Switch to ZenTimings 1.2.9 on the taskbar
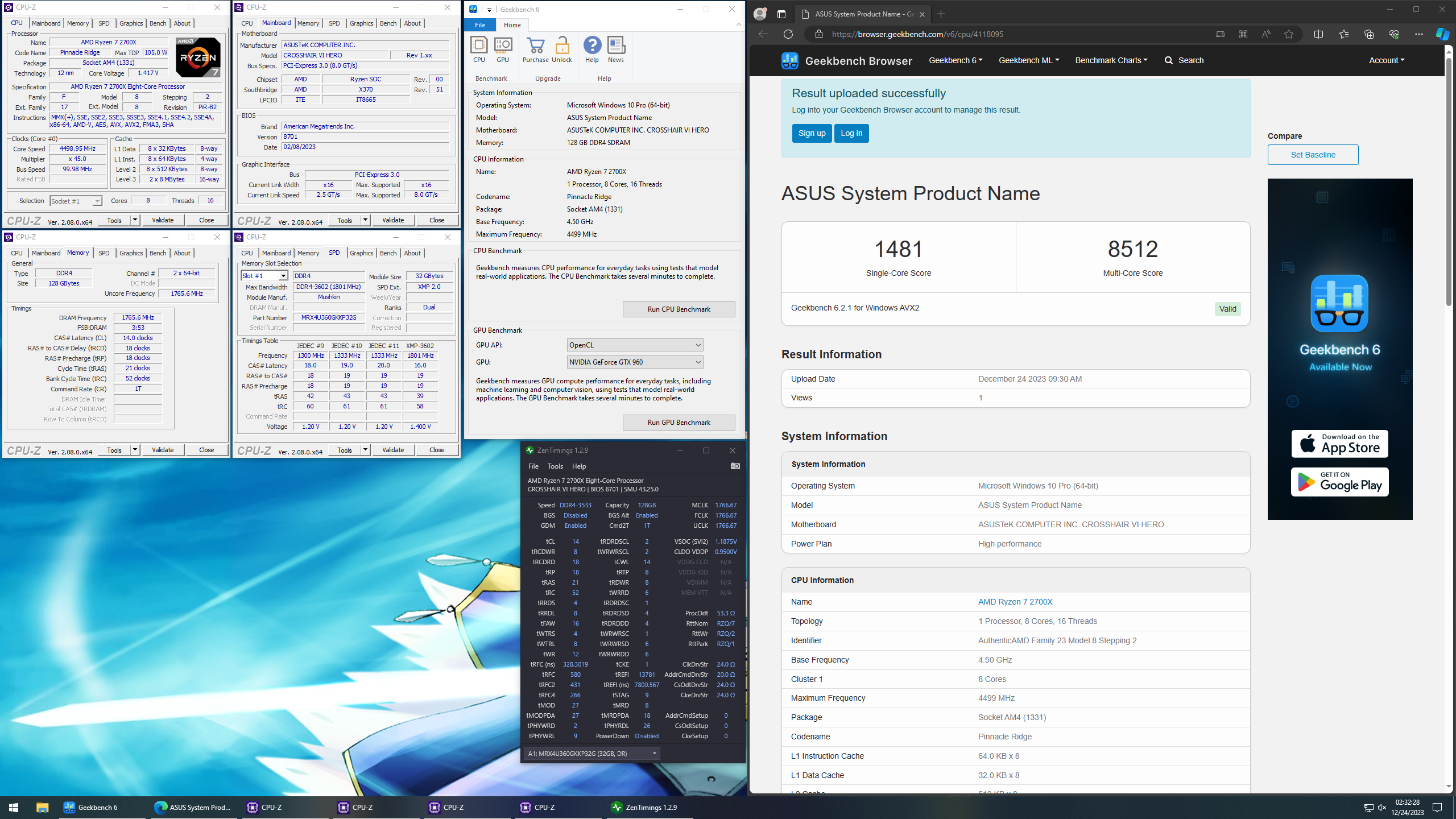This screenshot has height=819, width=1456. point(650,807)
